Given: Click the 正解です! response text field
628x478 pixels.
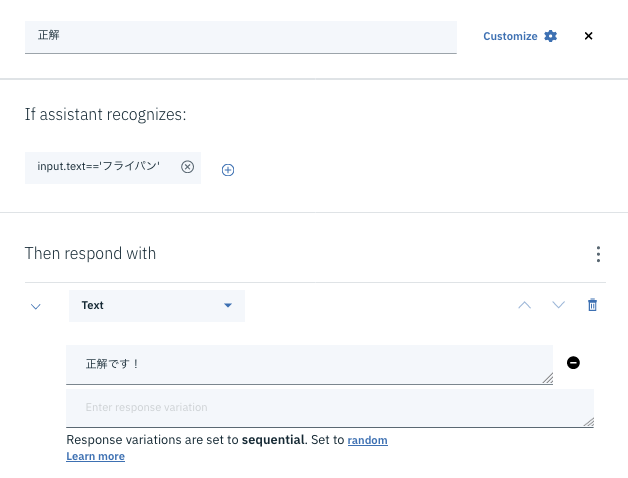Looking at the screenshot, I should tap(300, 364).
